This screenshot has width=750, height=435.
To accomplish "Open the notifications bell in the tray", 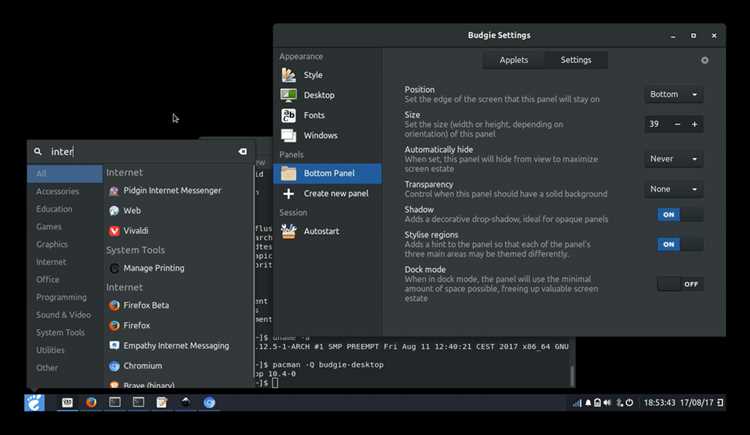I will point(588,403).
